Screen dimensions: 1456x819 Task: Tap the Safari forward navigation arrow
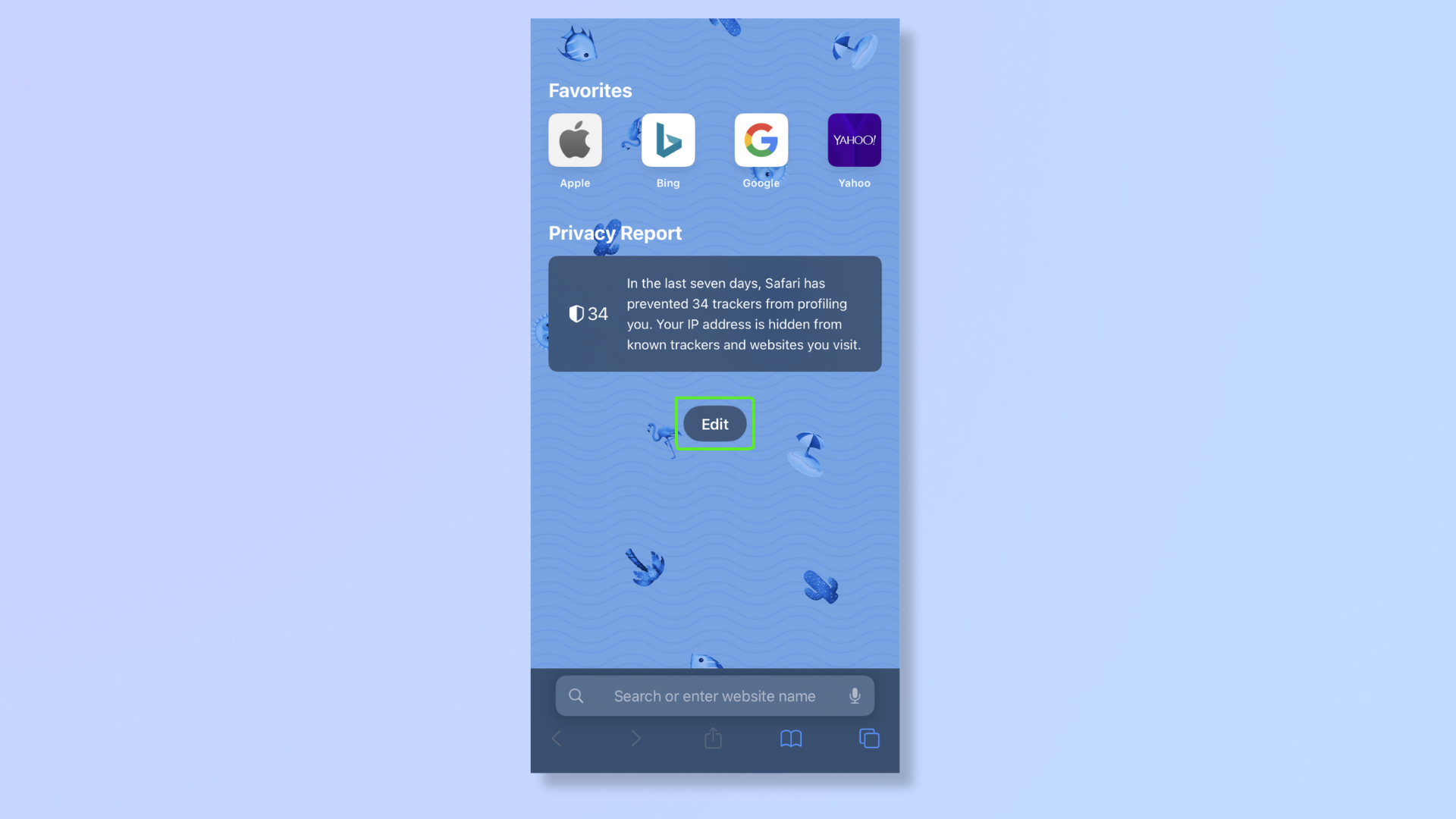637,739
